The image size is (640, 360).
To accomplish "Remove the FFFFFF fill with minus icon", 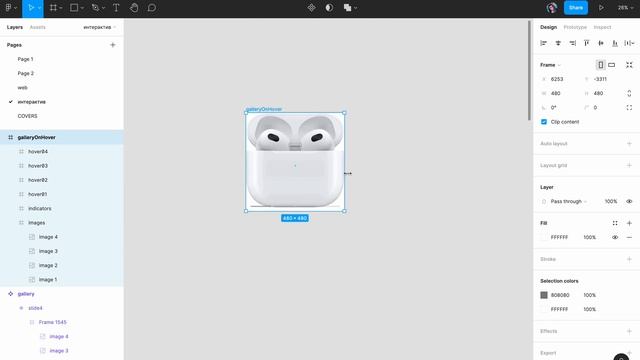I will [629, 238].
